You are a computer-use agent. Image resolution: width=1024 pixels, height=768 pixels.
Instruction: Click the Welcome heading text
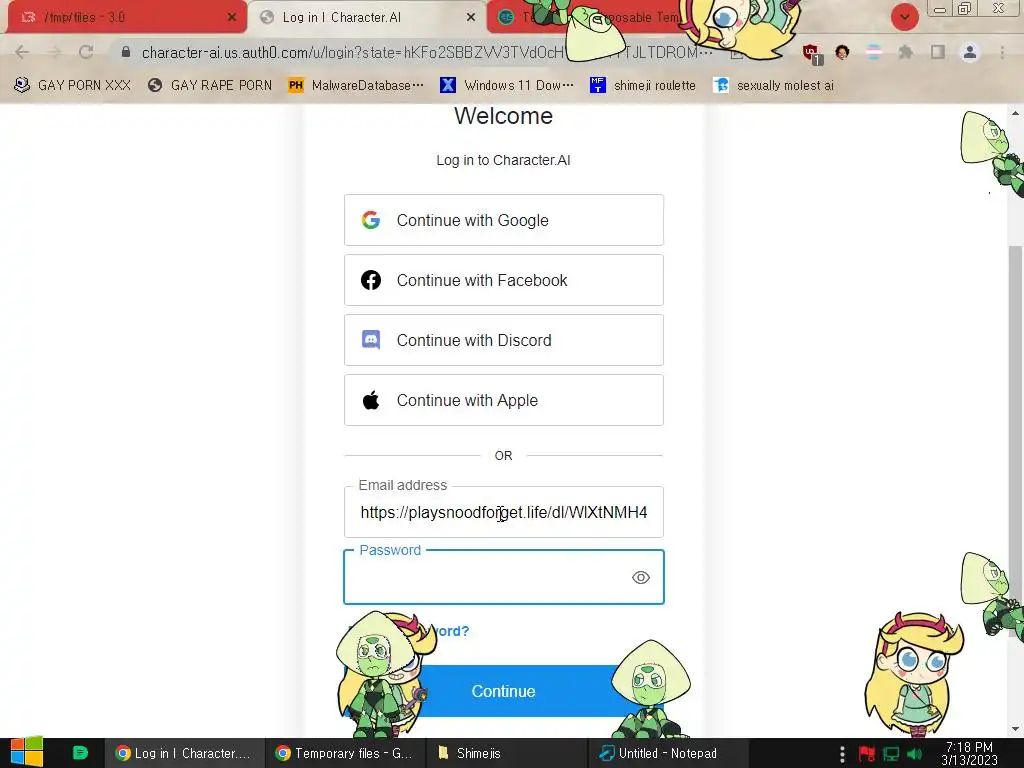coord(504,116)
